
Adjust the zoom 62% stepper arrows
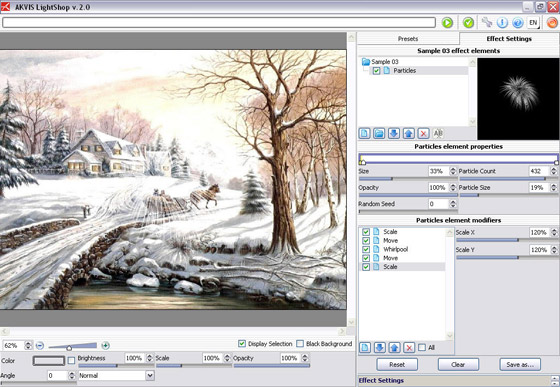click(x=28, y=346)
